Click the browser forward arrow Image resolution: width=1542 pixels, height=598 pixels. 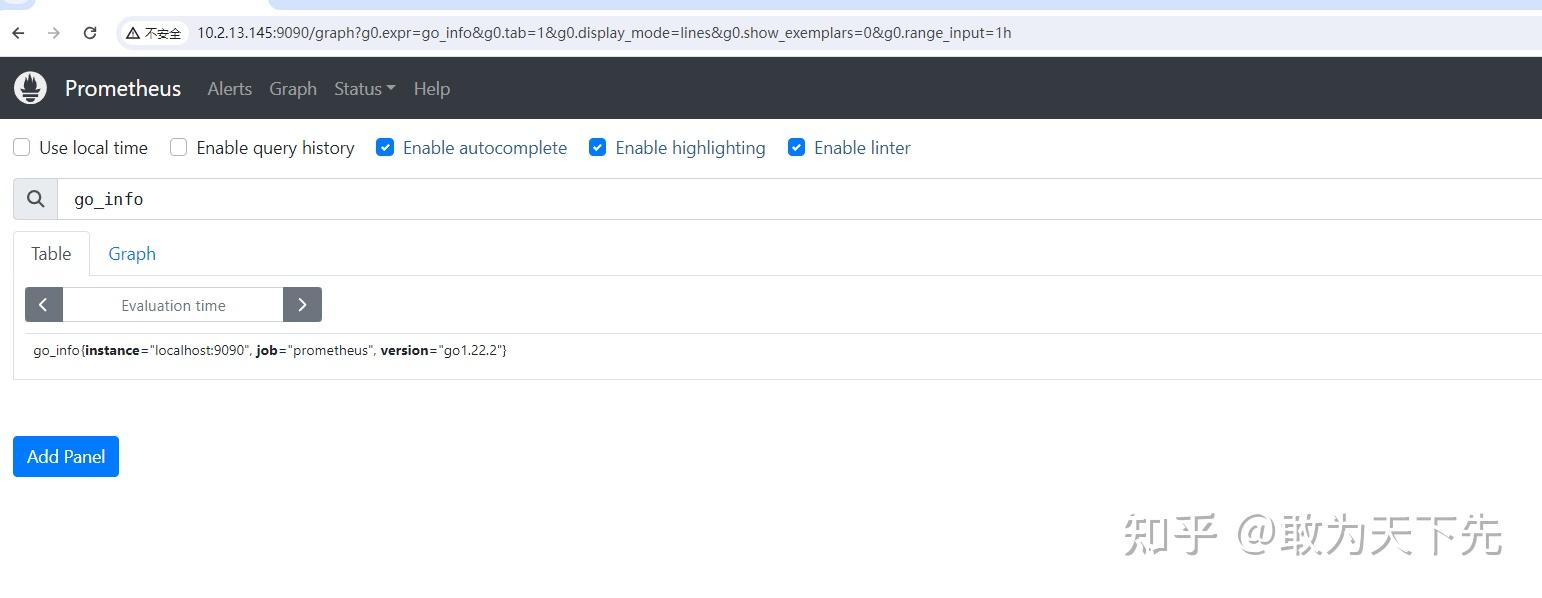coord(53,32)
